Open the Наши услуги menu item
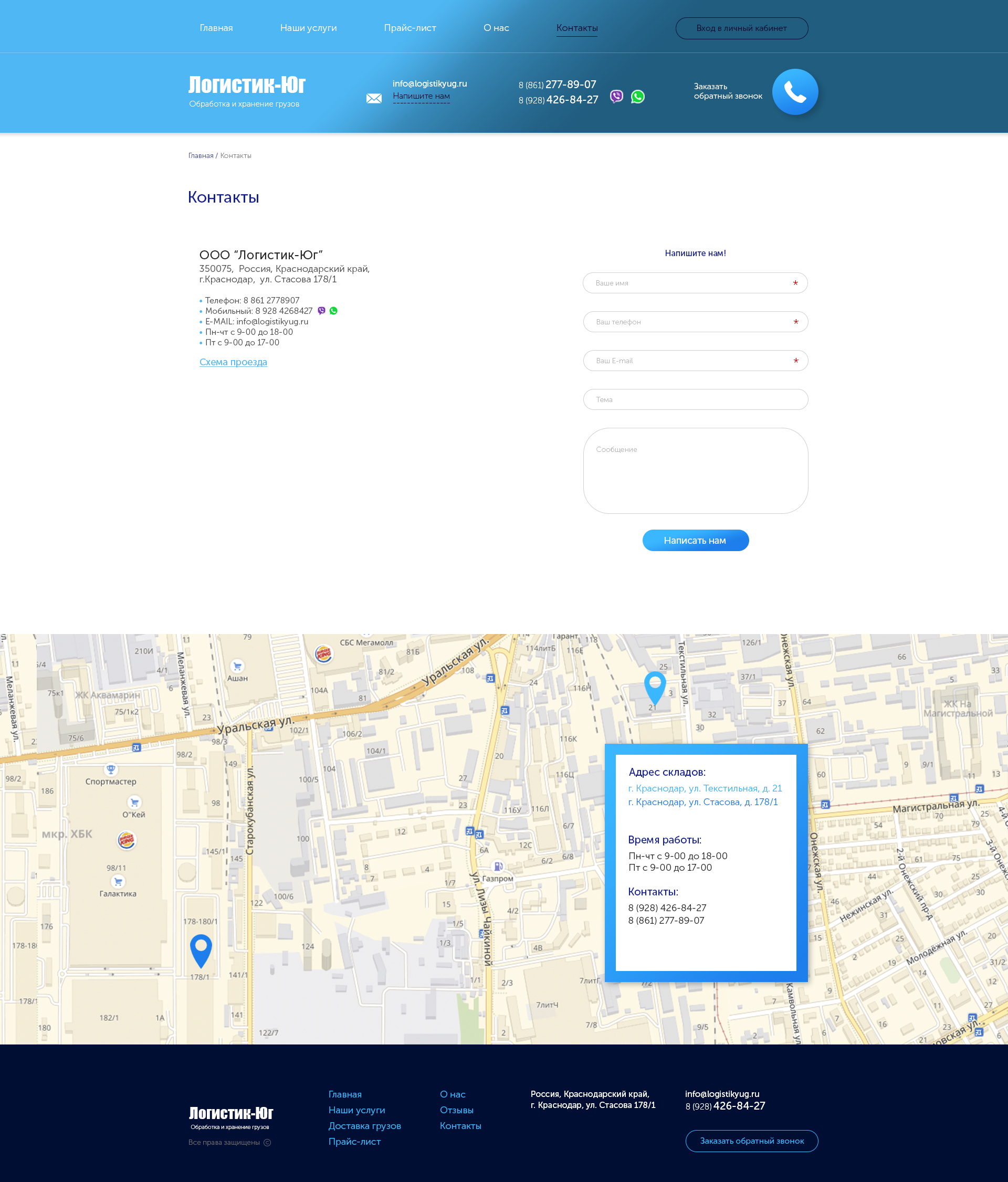 click(308, 28)
